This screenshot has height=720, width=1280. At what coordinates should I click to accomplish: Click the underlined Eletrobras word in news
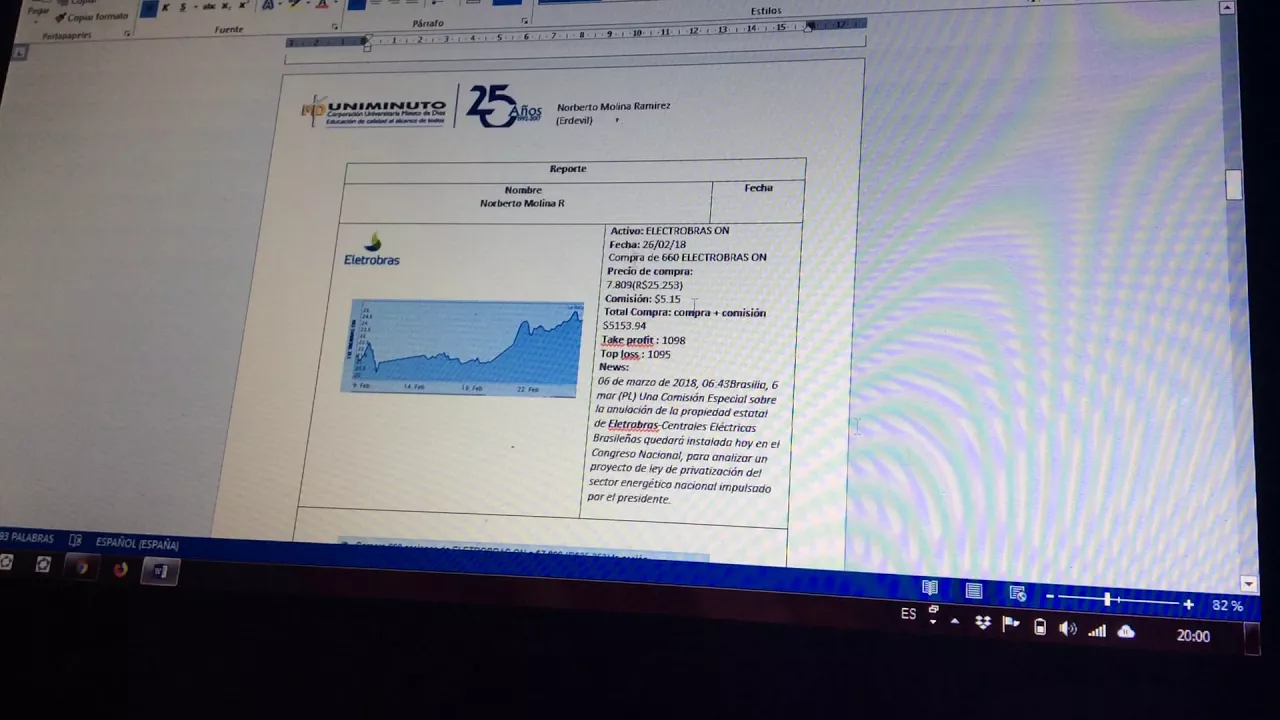(x=633, y=425)
